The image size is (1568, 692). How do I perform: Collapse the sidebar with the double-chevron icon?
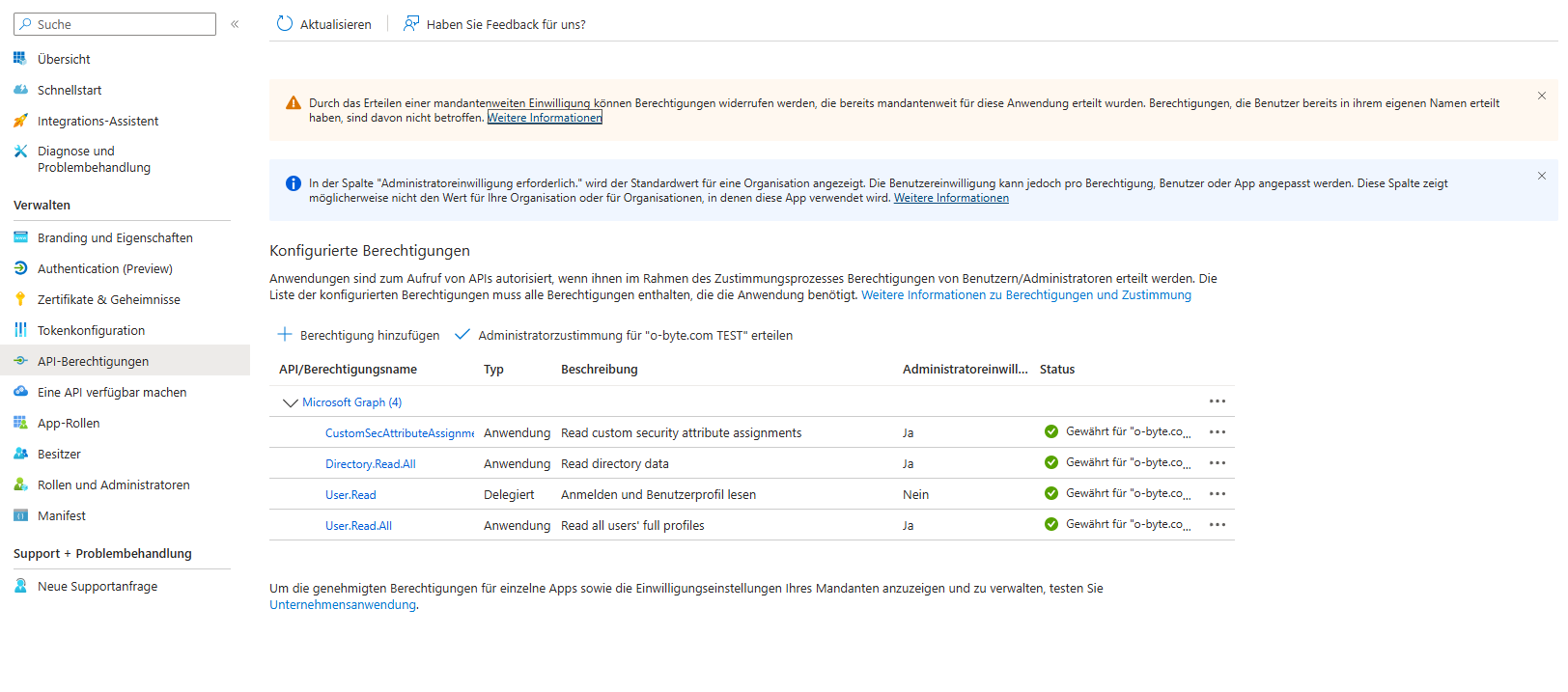[x=235, y=24]
